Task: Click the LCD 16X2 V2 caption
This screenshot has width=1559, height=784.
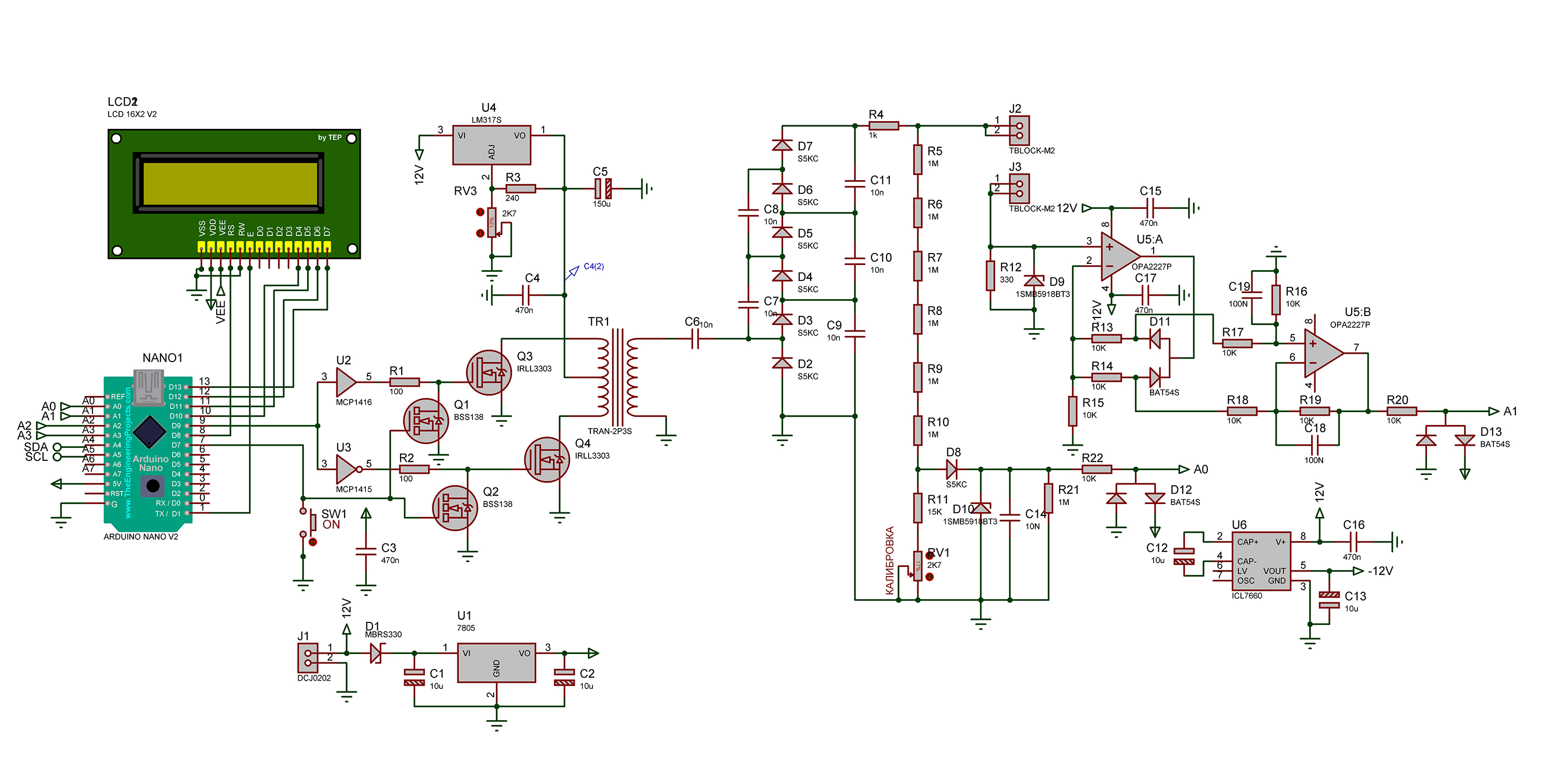Action: coord(132,114)
